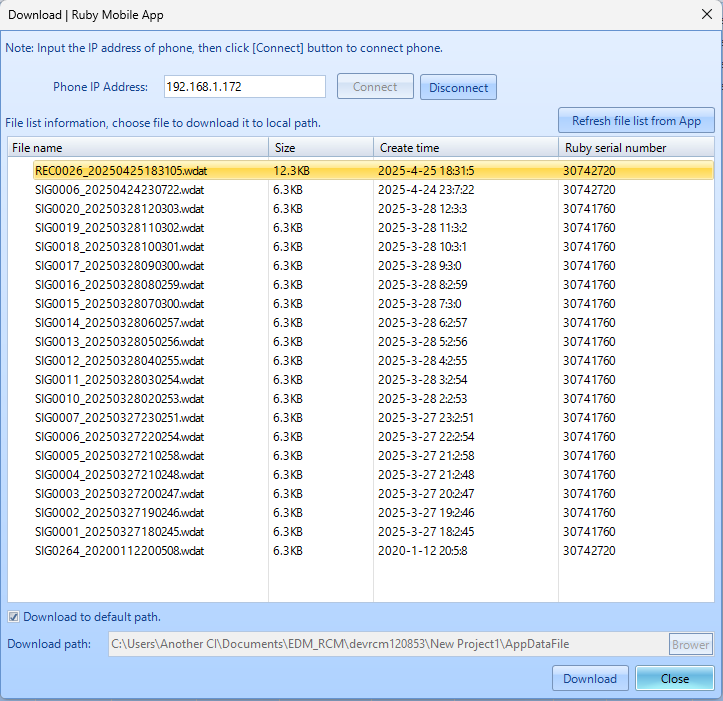Click the Disconnect button
The height and width of the screenshot is (701, 723).
pyautogui.click(x=458, y=87)
